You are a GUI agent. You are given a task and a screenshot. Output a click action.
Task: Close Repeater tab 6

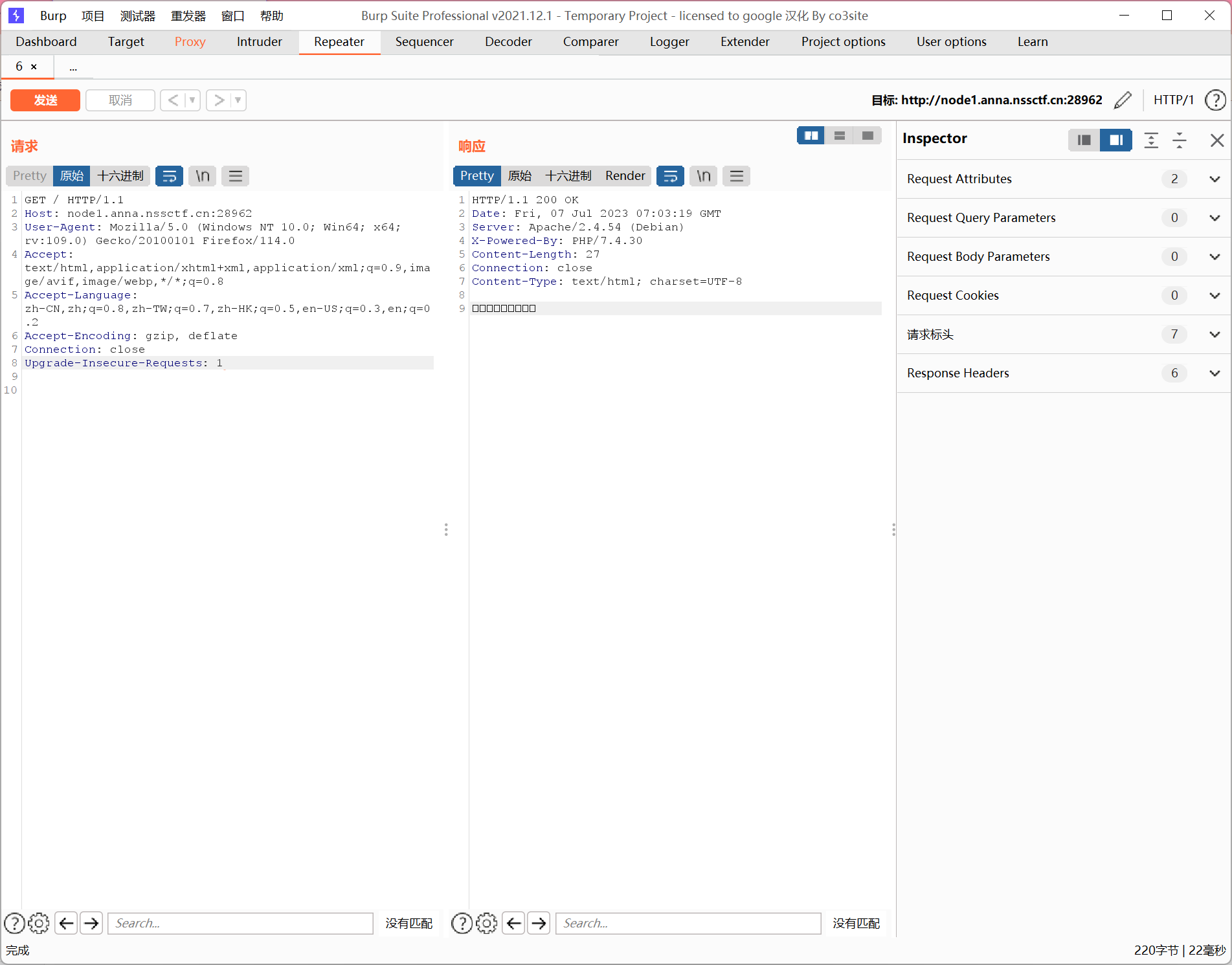pyautogui.click(x=34, y=67)
